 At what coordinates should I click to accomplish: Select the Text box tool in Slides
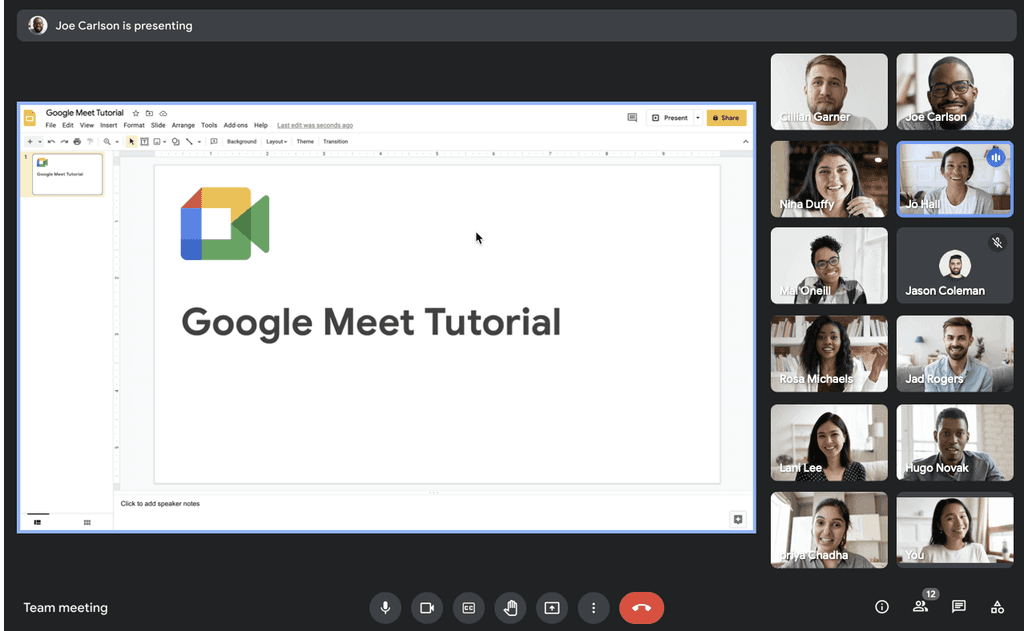[x=144, y=141]
